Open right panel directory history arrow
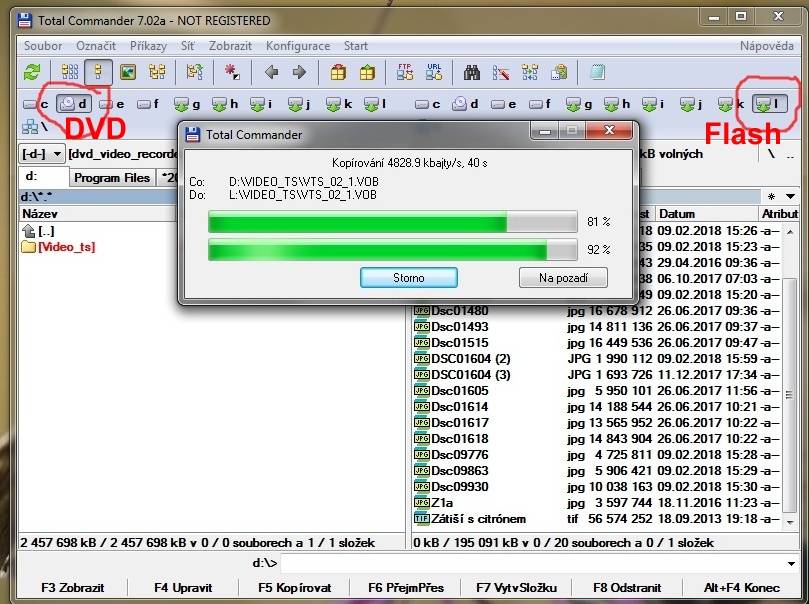Image resolution: width=809 pixels, height=604 pixels. tap(790, 197)
